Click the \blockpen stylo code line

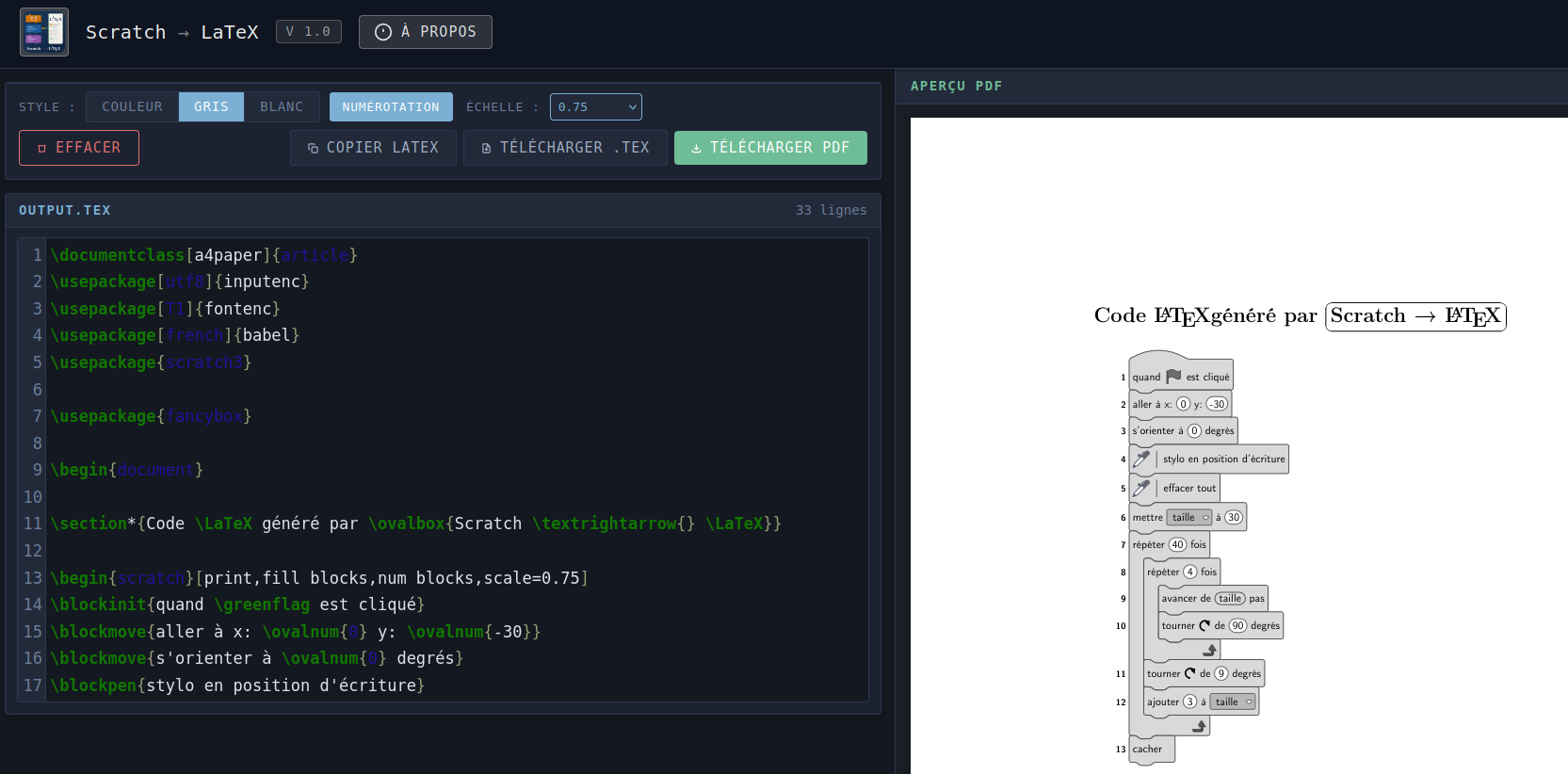(x=238, y=685)
